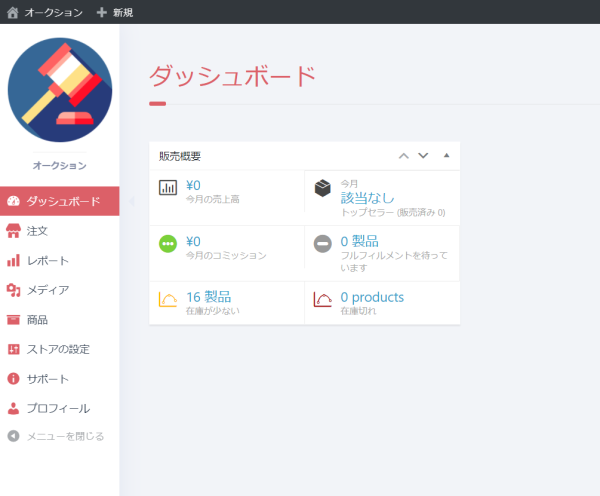The width and height of the screenshot is (600, 496).
Task: Click 在庫切れ label
Action: point(358,311)
